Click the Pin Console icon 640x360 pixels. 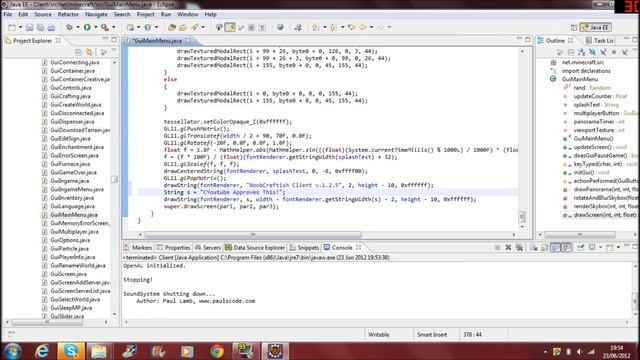pos(581,247)
